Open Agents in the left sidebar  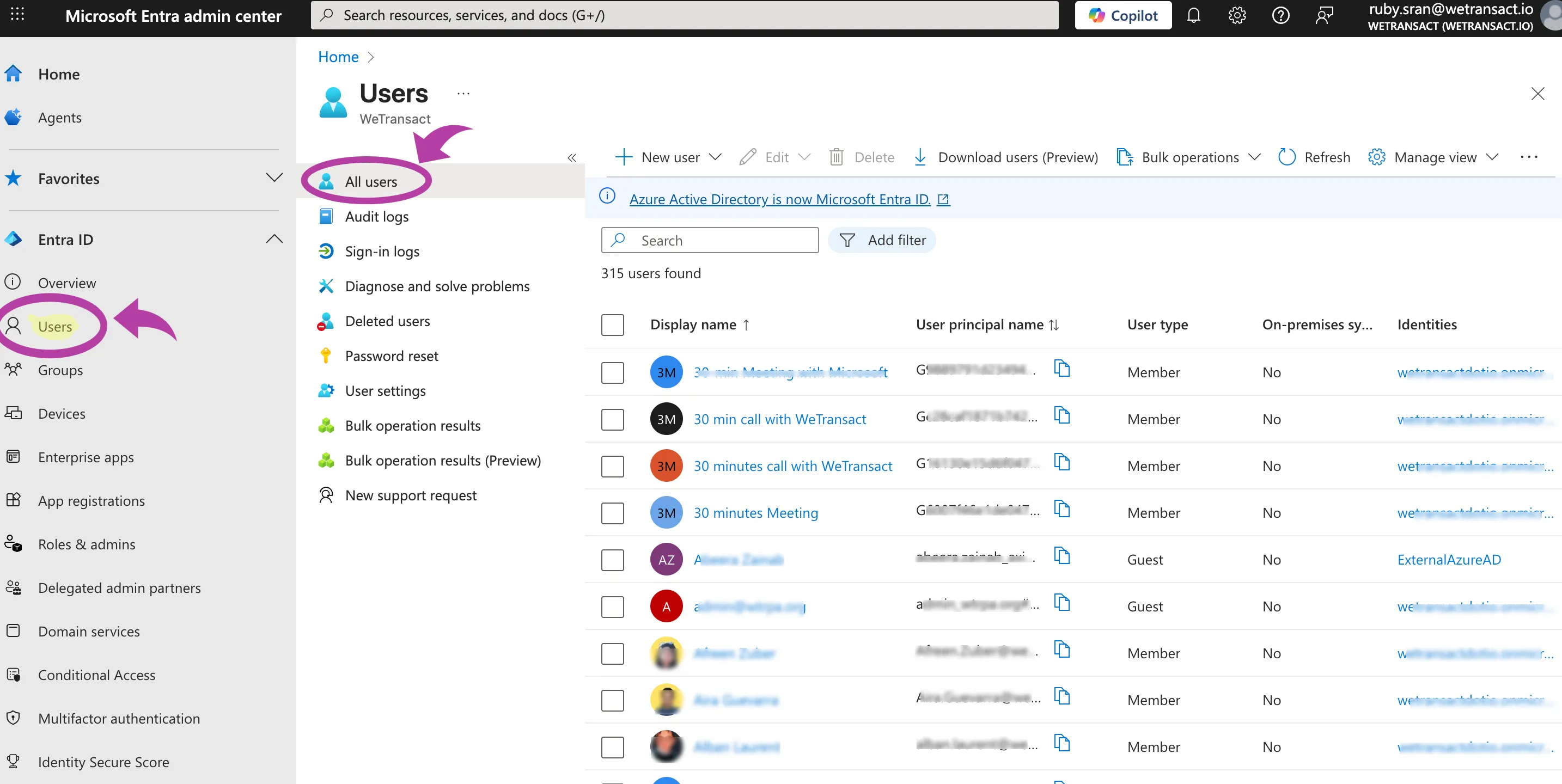tap(59, 118)
